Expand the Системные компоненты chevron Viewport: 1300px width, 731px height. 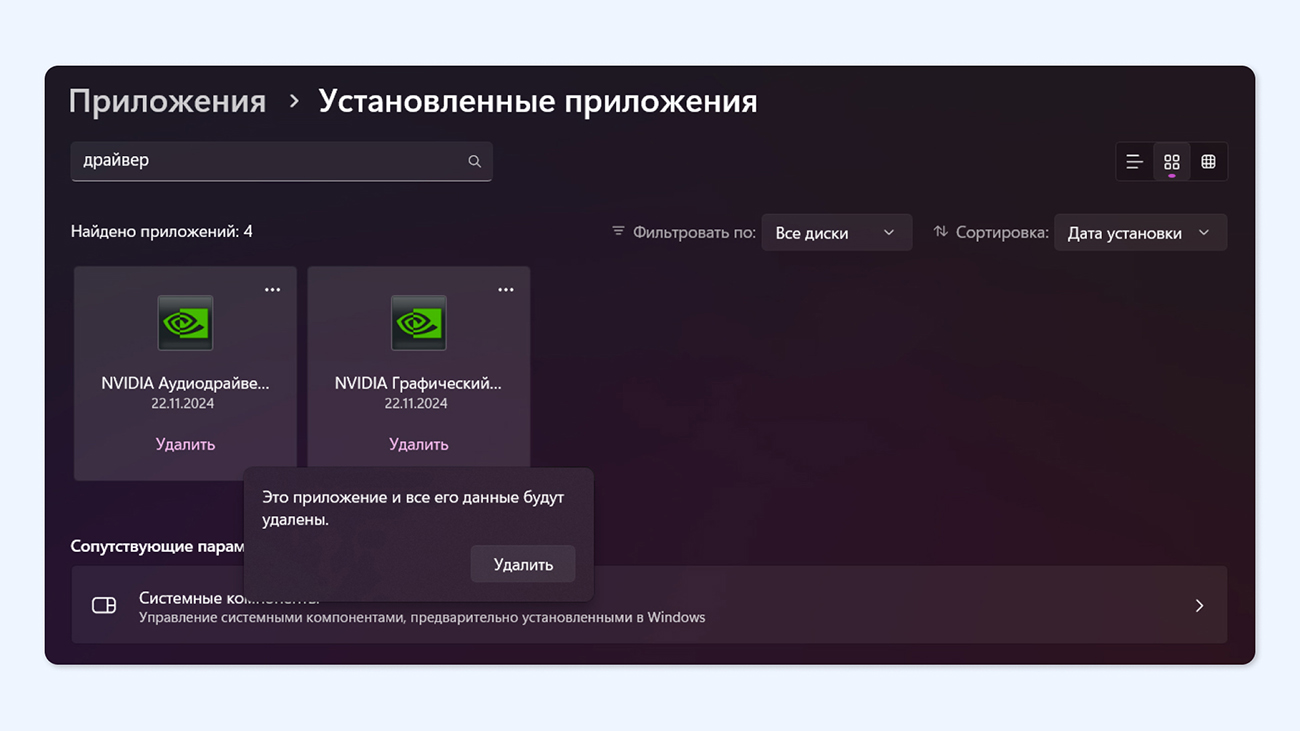pyautogui.click(x=1199, y=606)
